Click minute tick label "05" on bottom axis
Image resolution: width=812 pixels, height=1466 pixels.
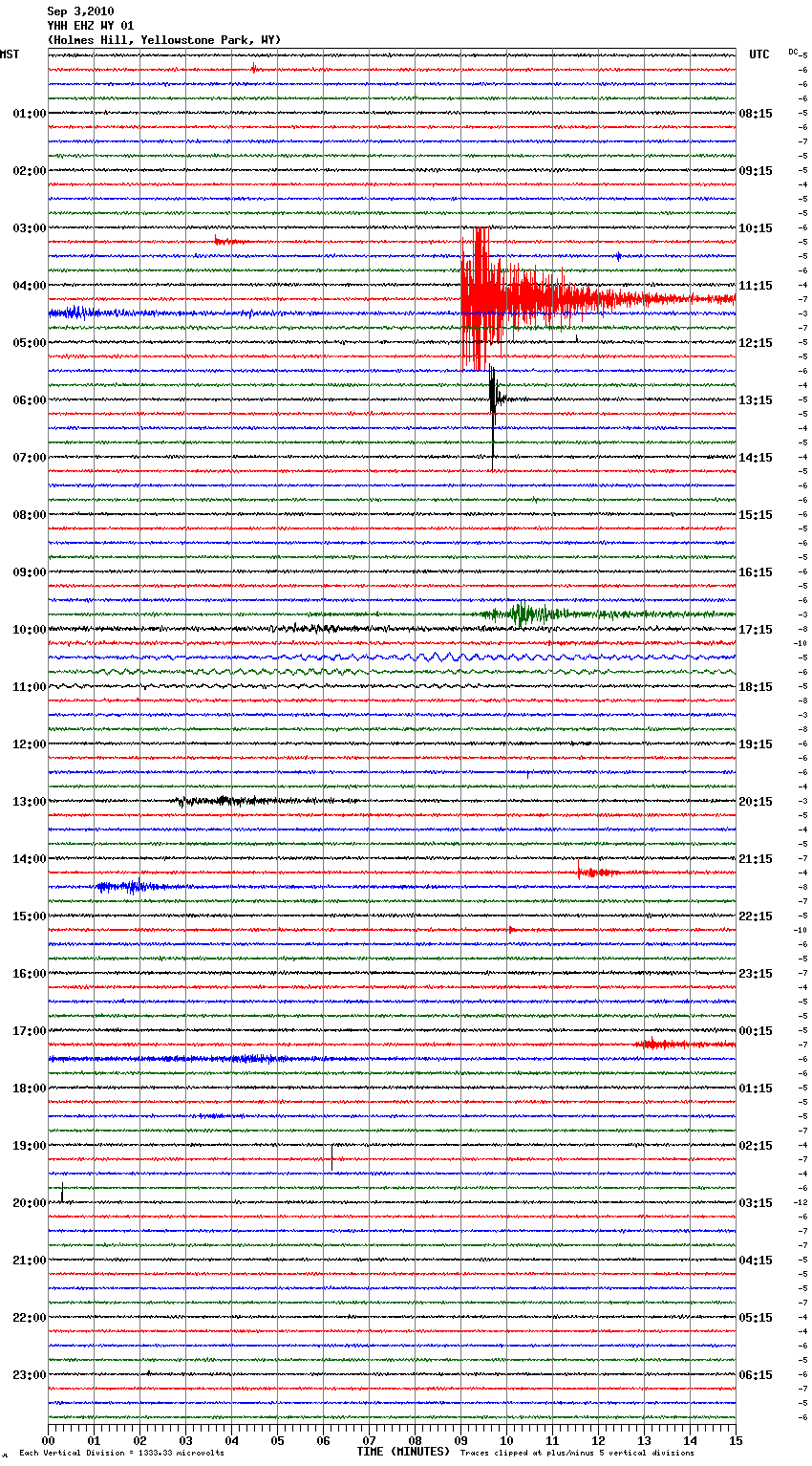click(277, 1440)
